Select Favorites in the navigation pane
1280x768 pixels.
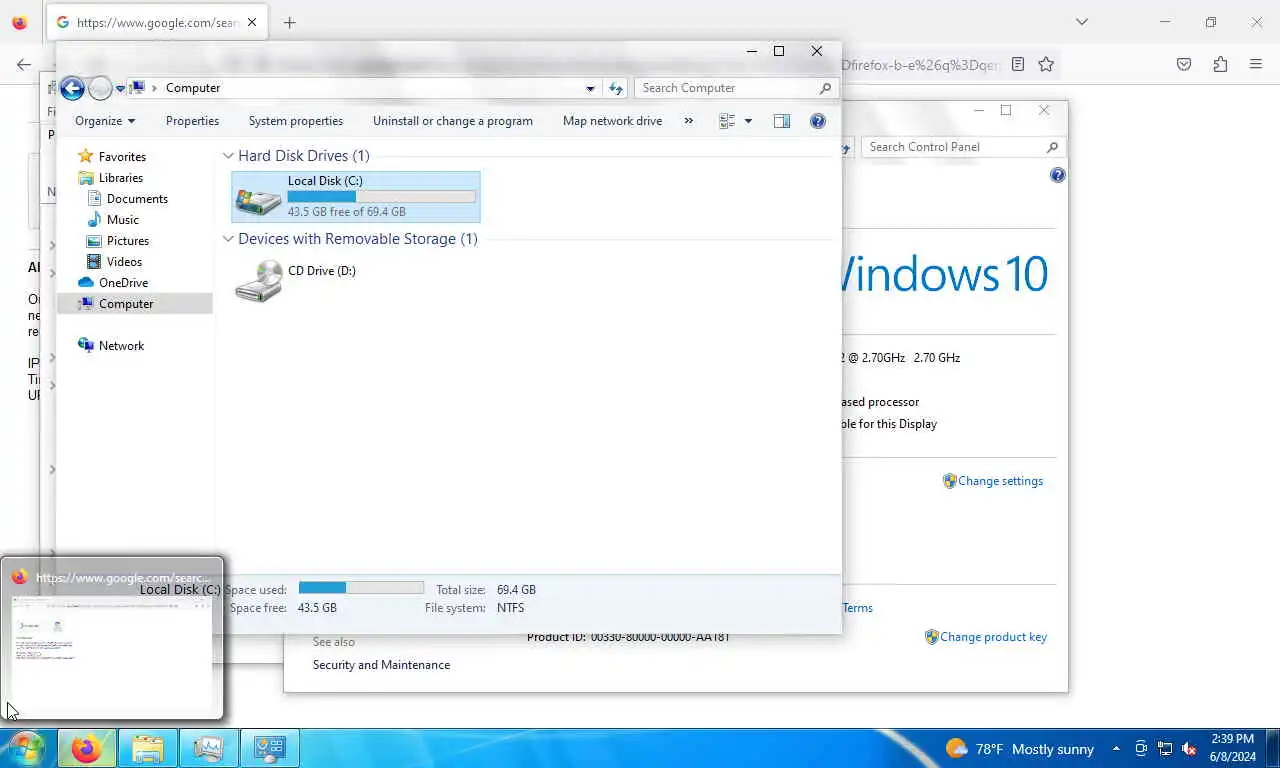pyautogui.click(x=122, y=157)
